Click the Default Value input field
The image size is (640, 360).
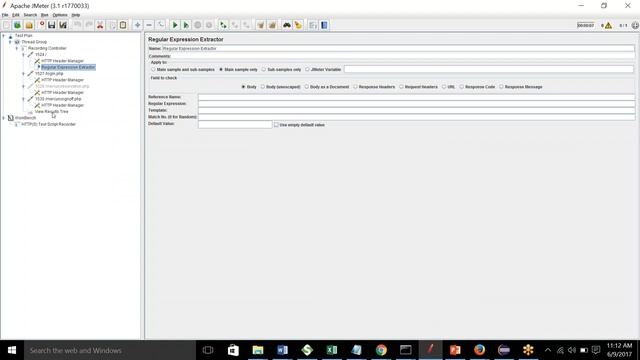[235, 124]
